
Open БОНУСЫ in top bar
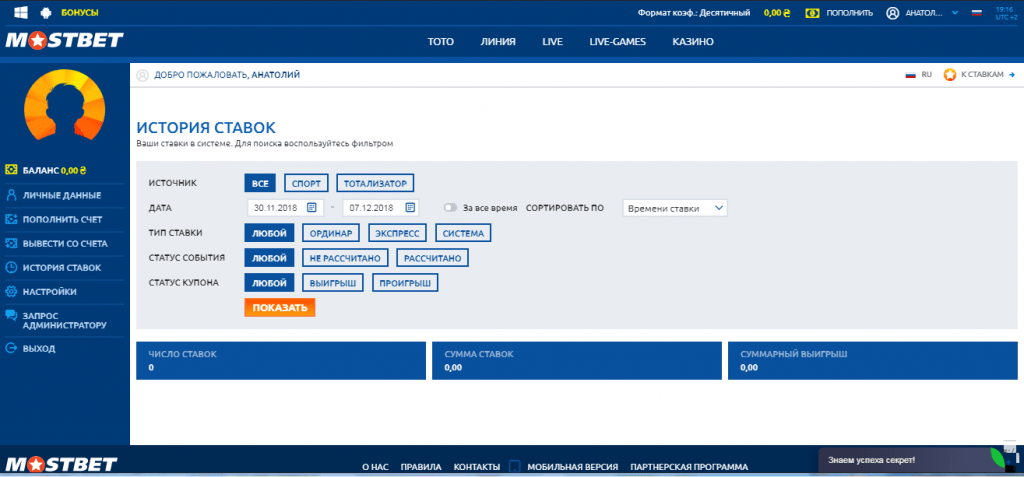[80, 12]
